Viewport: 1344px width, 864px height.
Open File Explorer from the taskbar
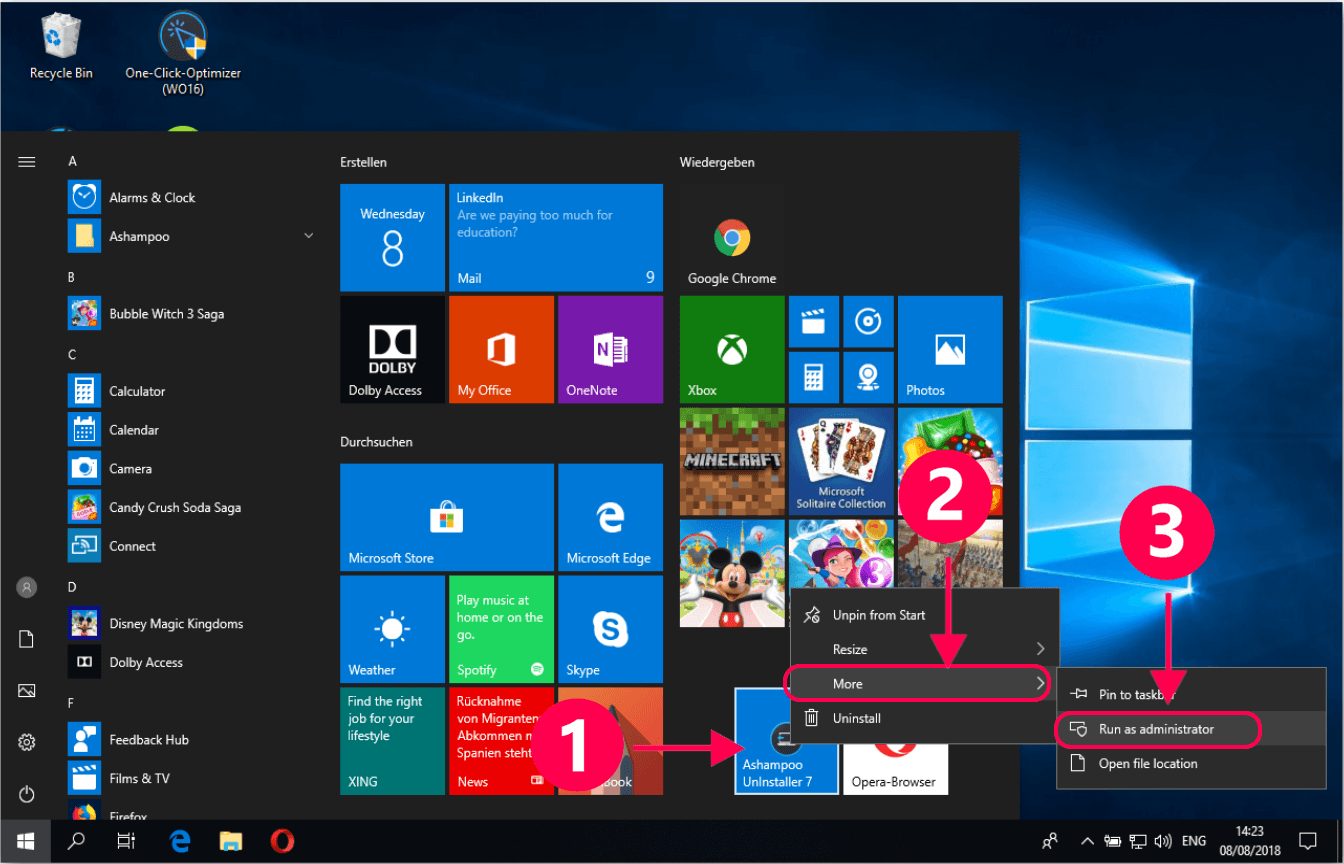[x=231, y=841]
